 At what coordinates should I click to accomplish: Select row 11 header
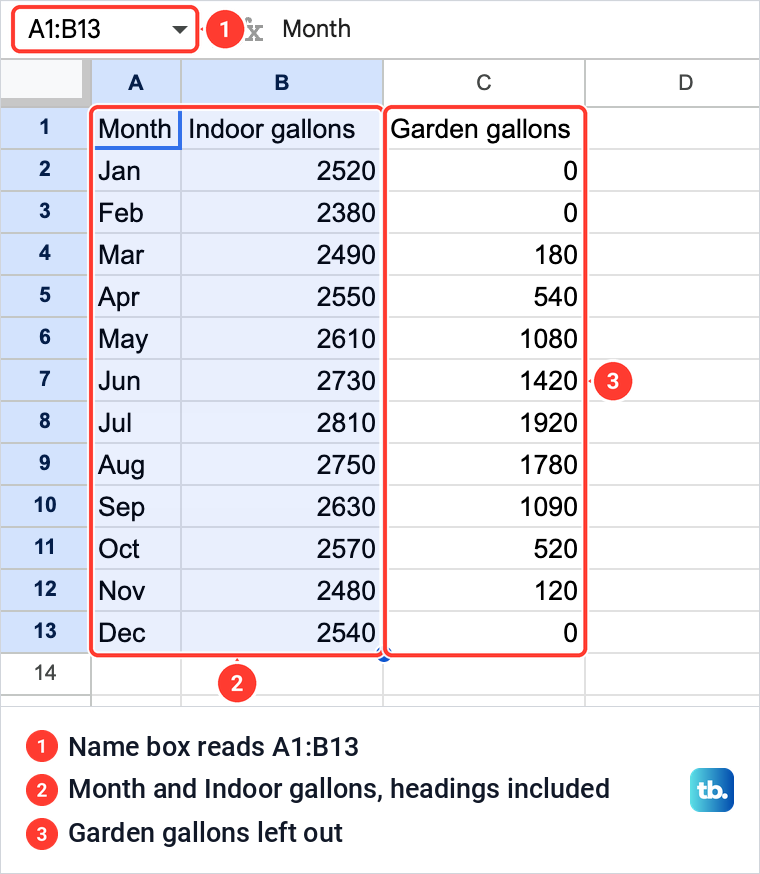(45, 547)
